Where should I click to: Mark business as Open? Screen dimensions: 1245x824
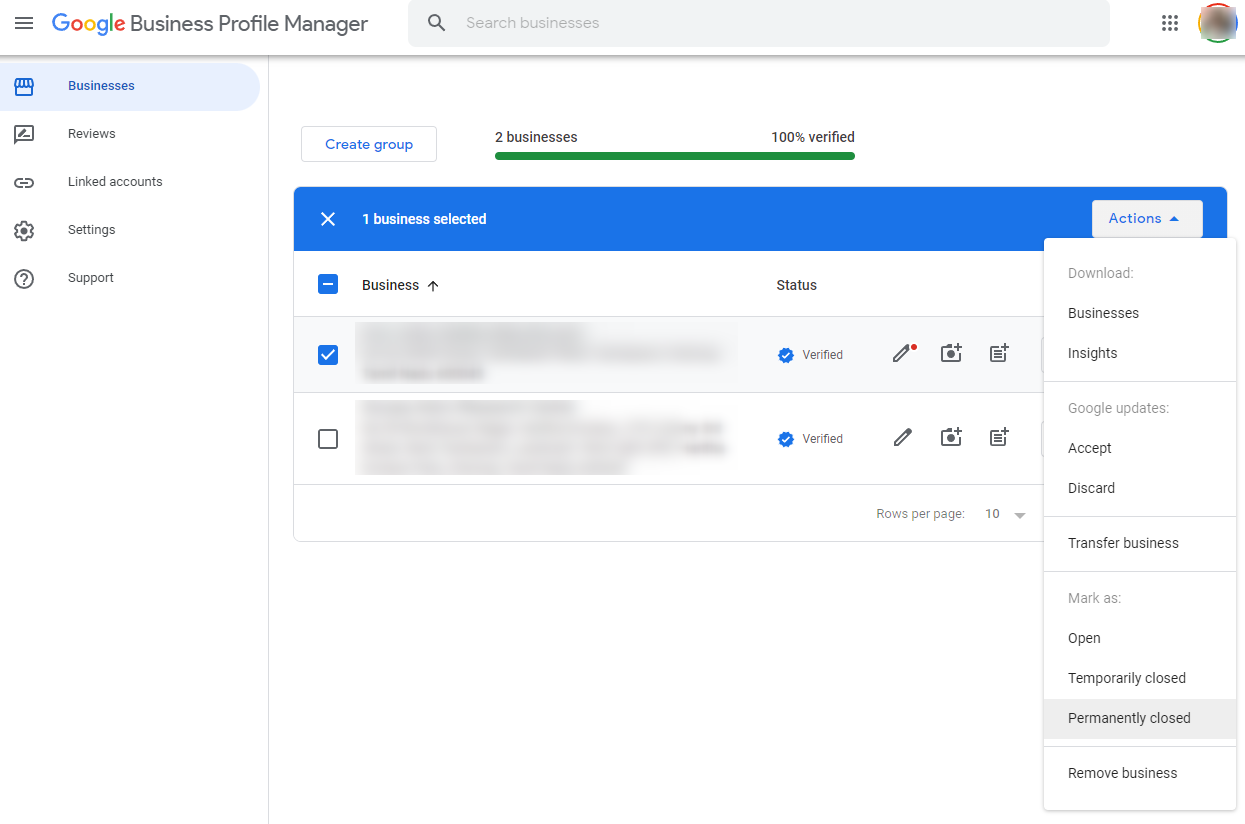tap(1140, 638)
